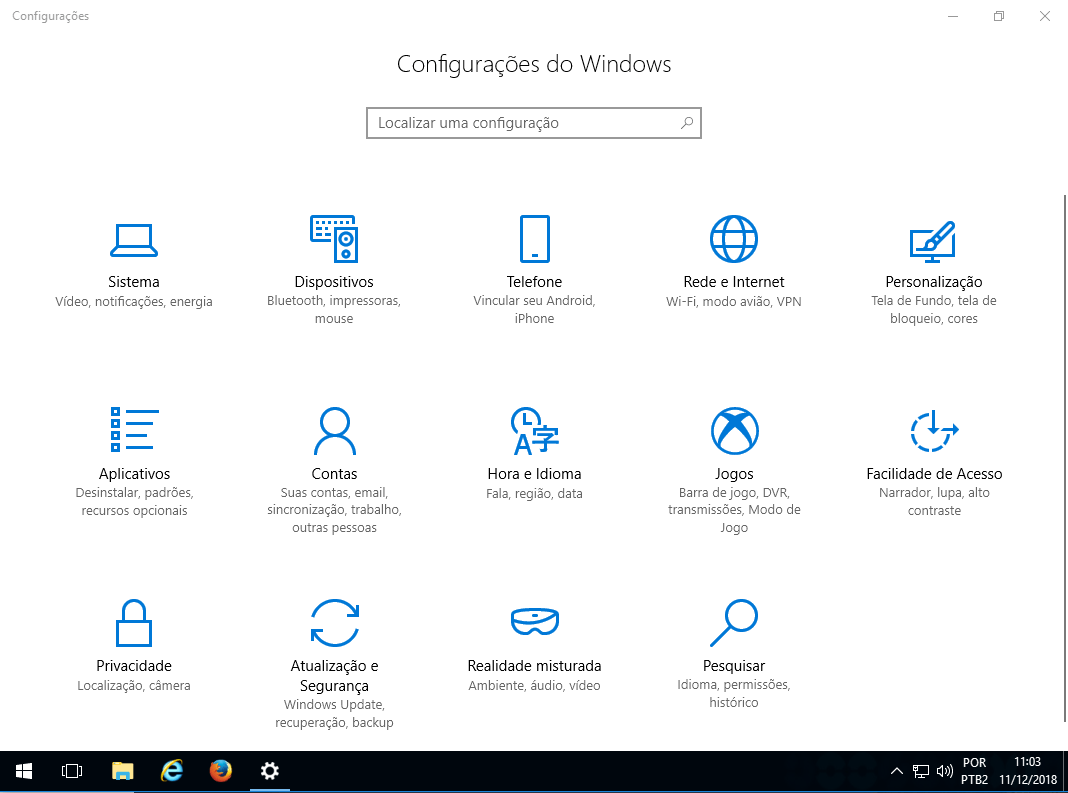Open Rede e Internet globe icon

734,239
